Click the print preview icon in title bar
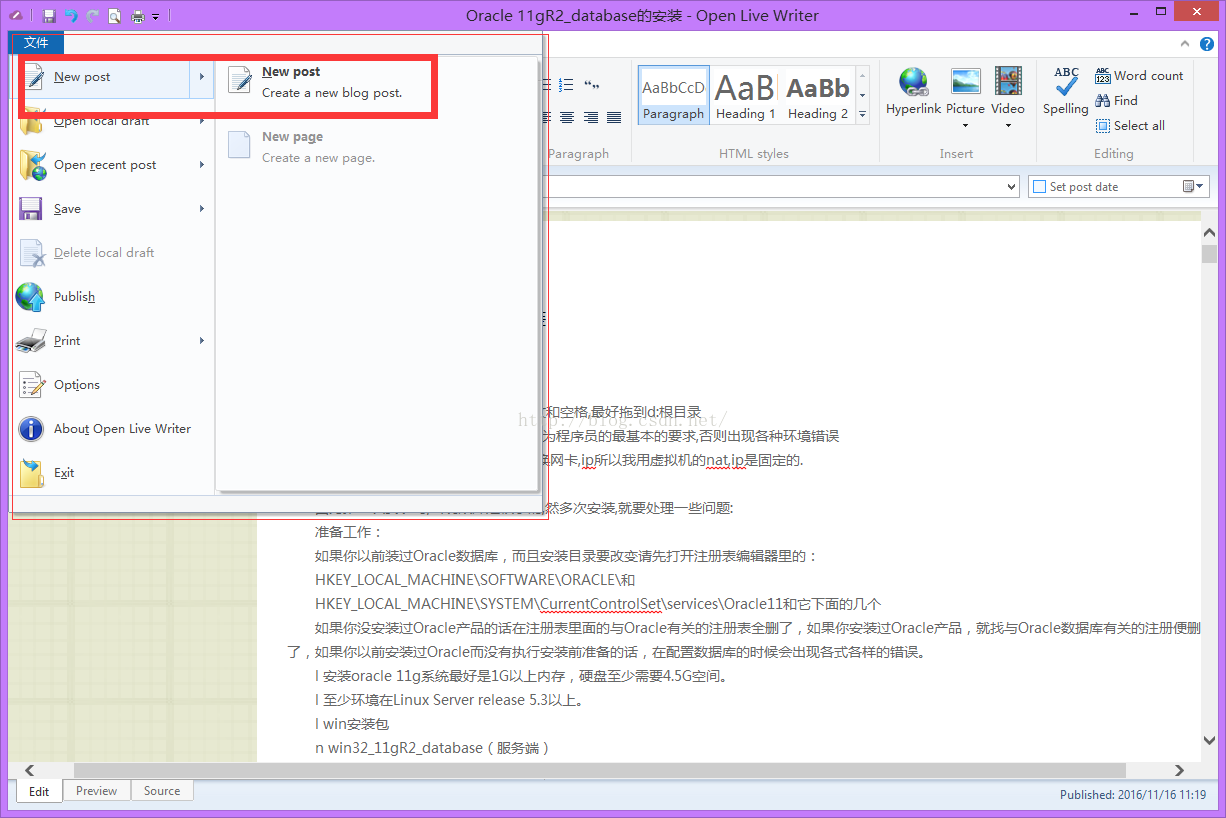Image resolution: width=1226 pixels, height=818 pixels. [x=115, y=16]
